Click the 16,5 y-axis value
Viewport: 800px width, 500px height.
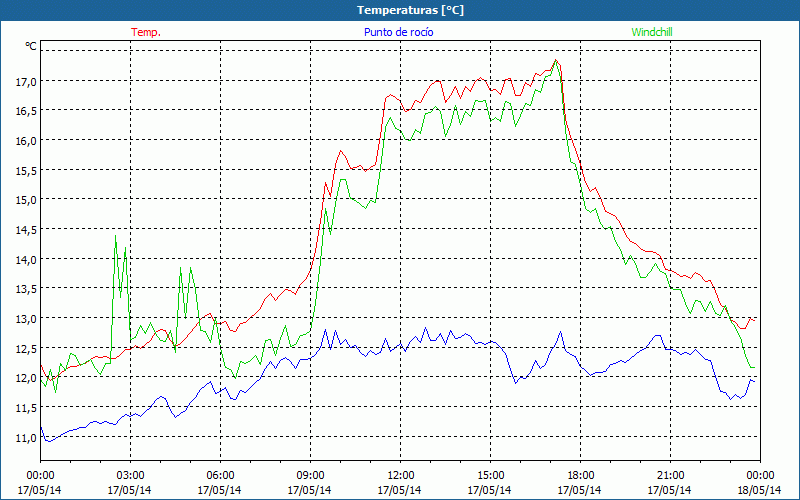(27, 111)
